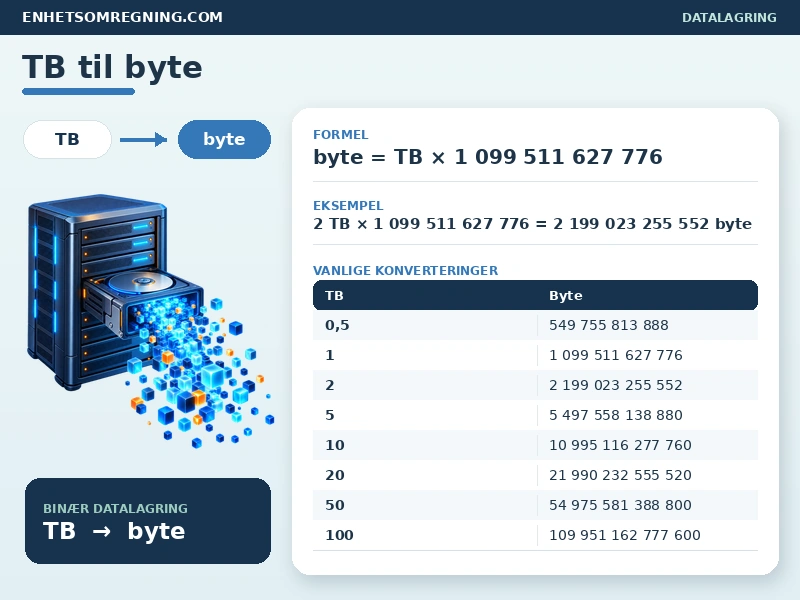Viewport: 800px width, 600px height.
Task: Click the ENHETSOMREGNING.COM site name
Action: coord(122,17)
